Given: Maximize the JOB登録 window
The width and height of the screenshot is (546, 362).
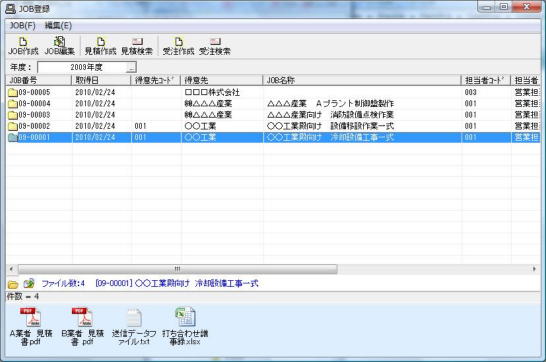Looking at the screenshot, I should point(504,7).
